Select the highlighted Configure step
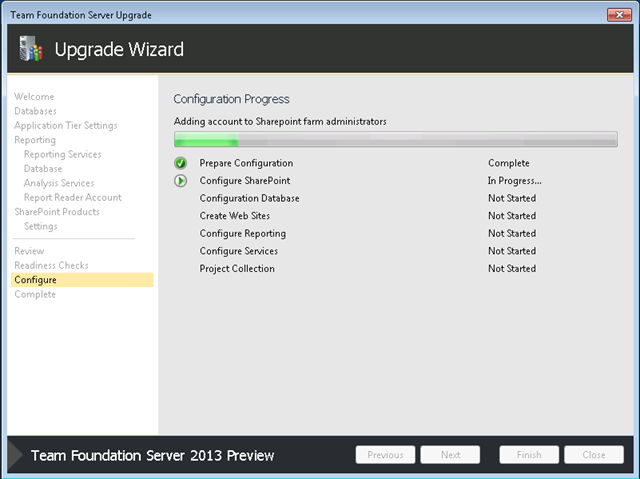640x479 pixels. point(36,280)
